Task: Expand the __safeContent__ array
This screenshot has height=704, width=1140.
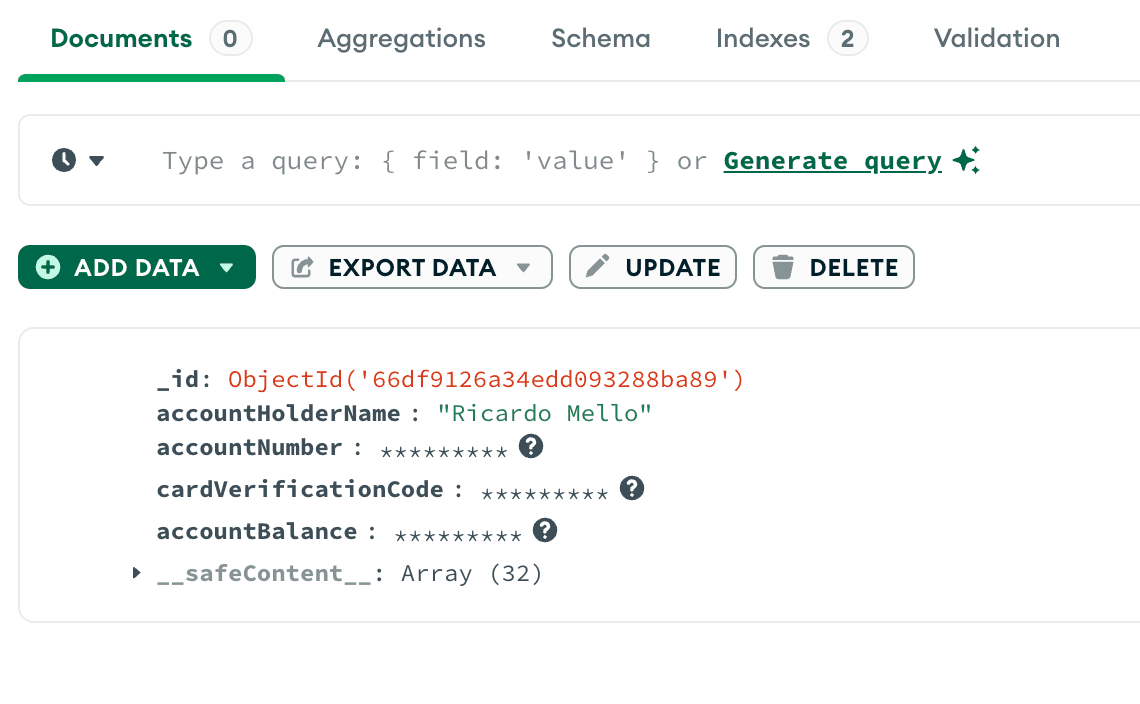Action: pos(137,573)
